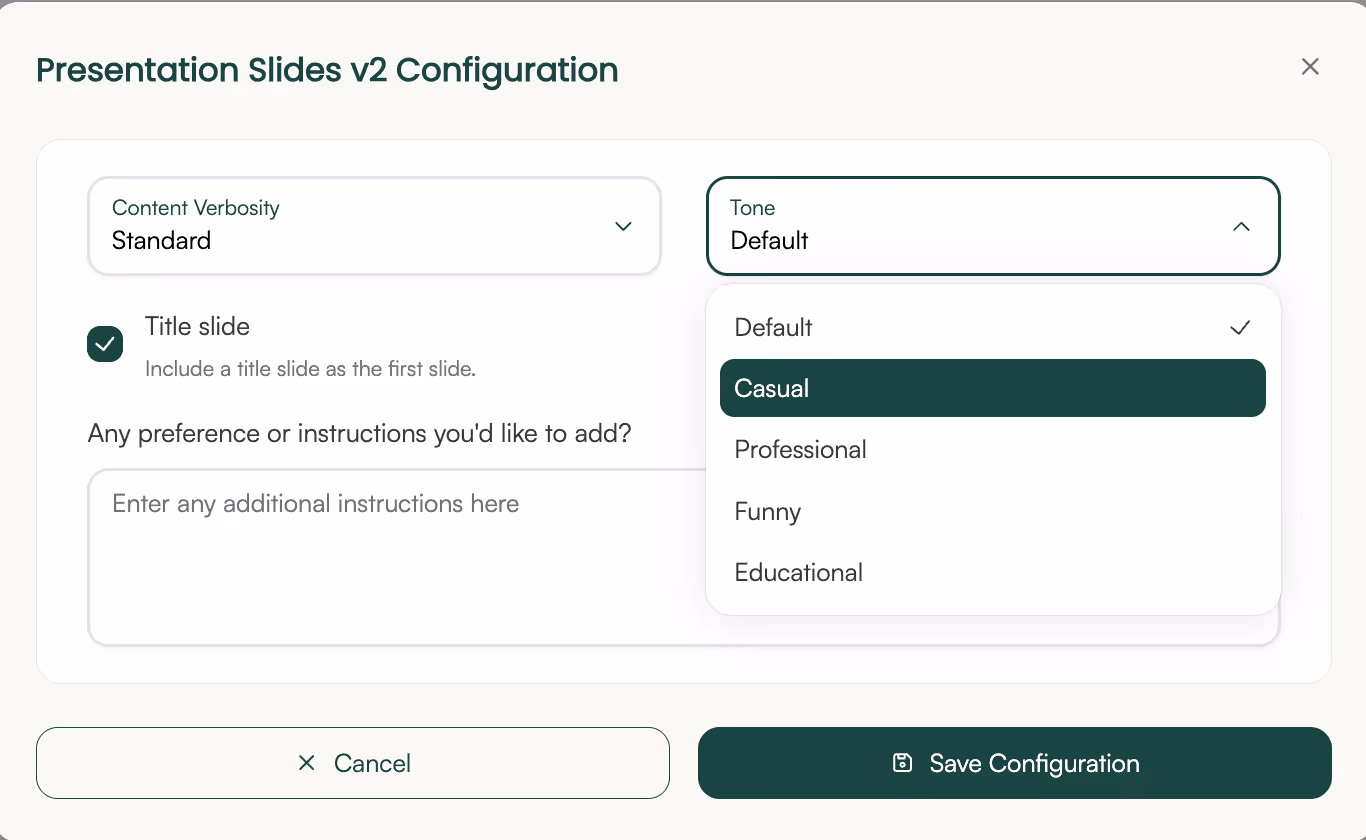Click the close X in dialog corner
This screenshot has height=840, width=1366.
[1310, 66]
